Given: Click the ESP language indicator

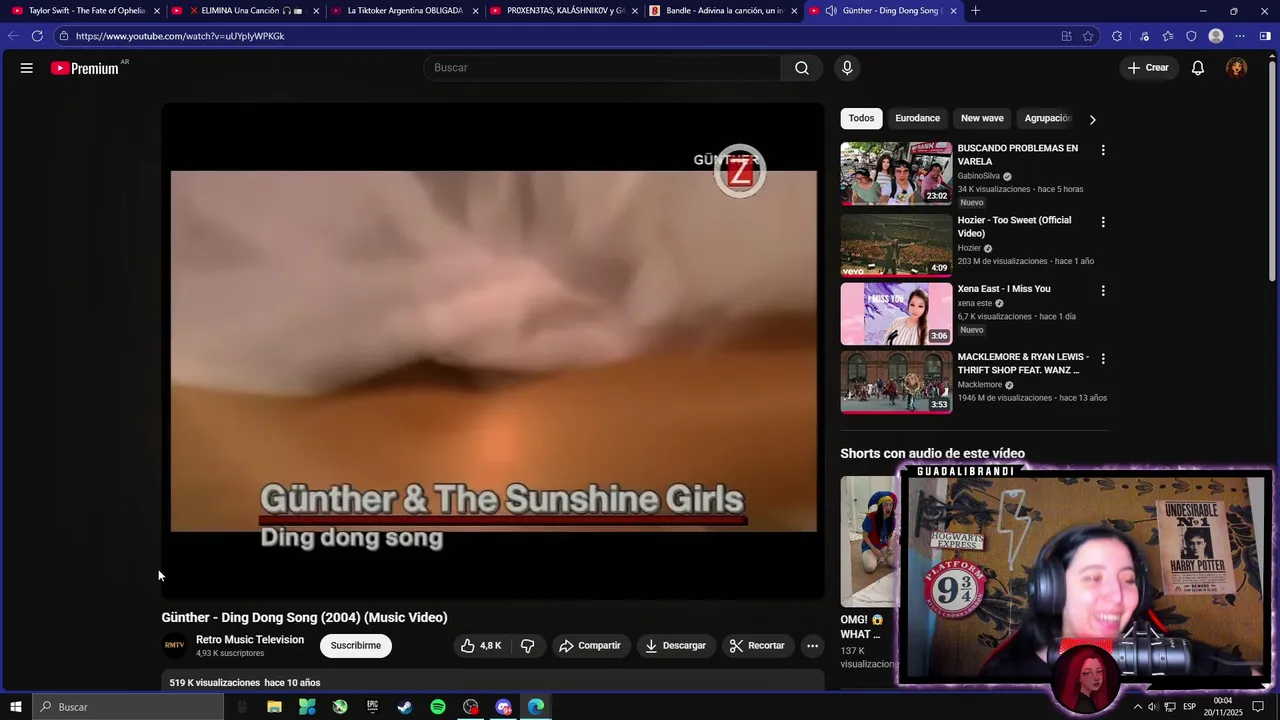Looking at the screenshot, I should pyautogui.click(x=1189, y=707).
